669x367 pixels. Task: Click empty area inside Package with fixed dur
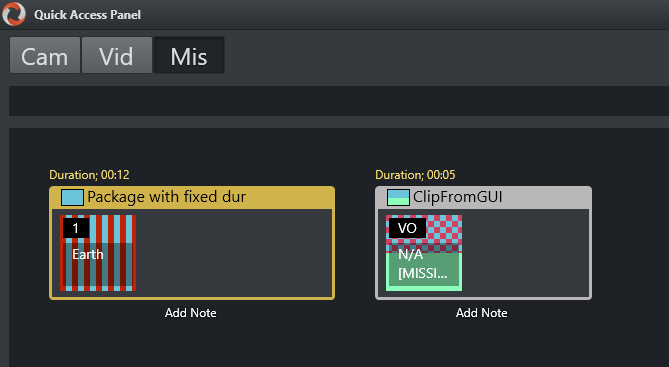[234, 253]
